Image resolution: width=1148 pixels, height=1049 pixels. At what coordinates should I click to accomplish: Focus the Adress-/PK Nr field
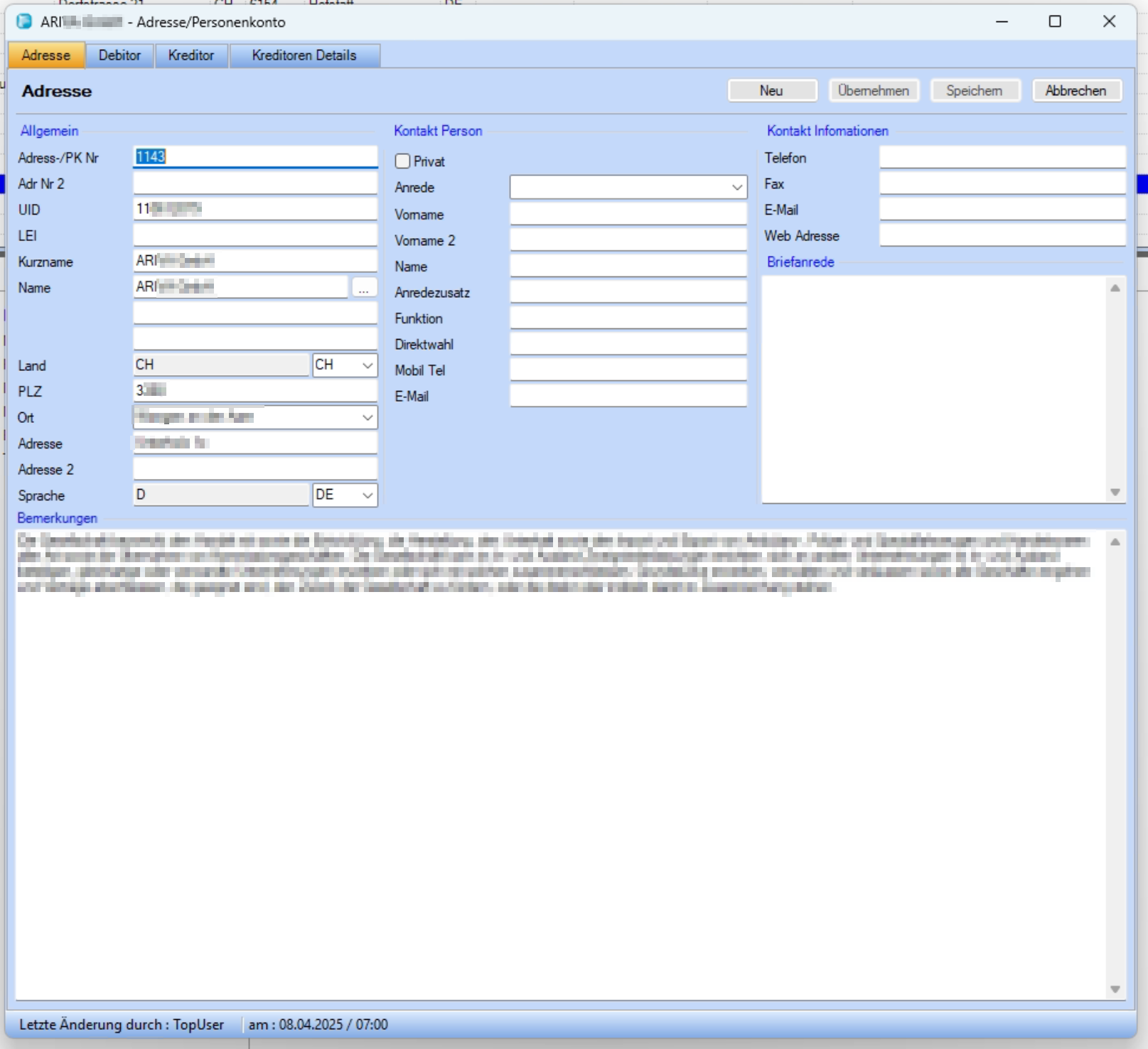click(255, 157)
